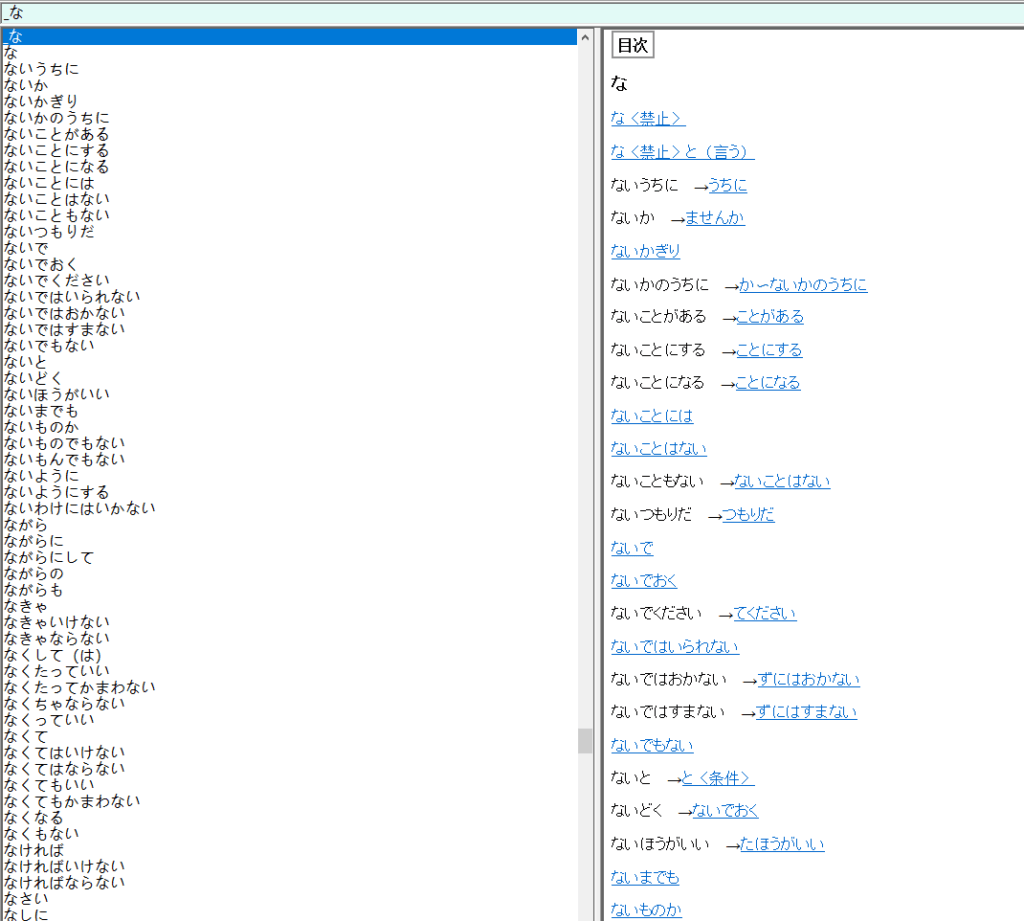Open the ないでおく entry link
This screenshot has width=1024, height=921.
tap(643, 580)
